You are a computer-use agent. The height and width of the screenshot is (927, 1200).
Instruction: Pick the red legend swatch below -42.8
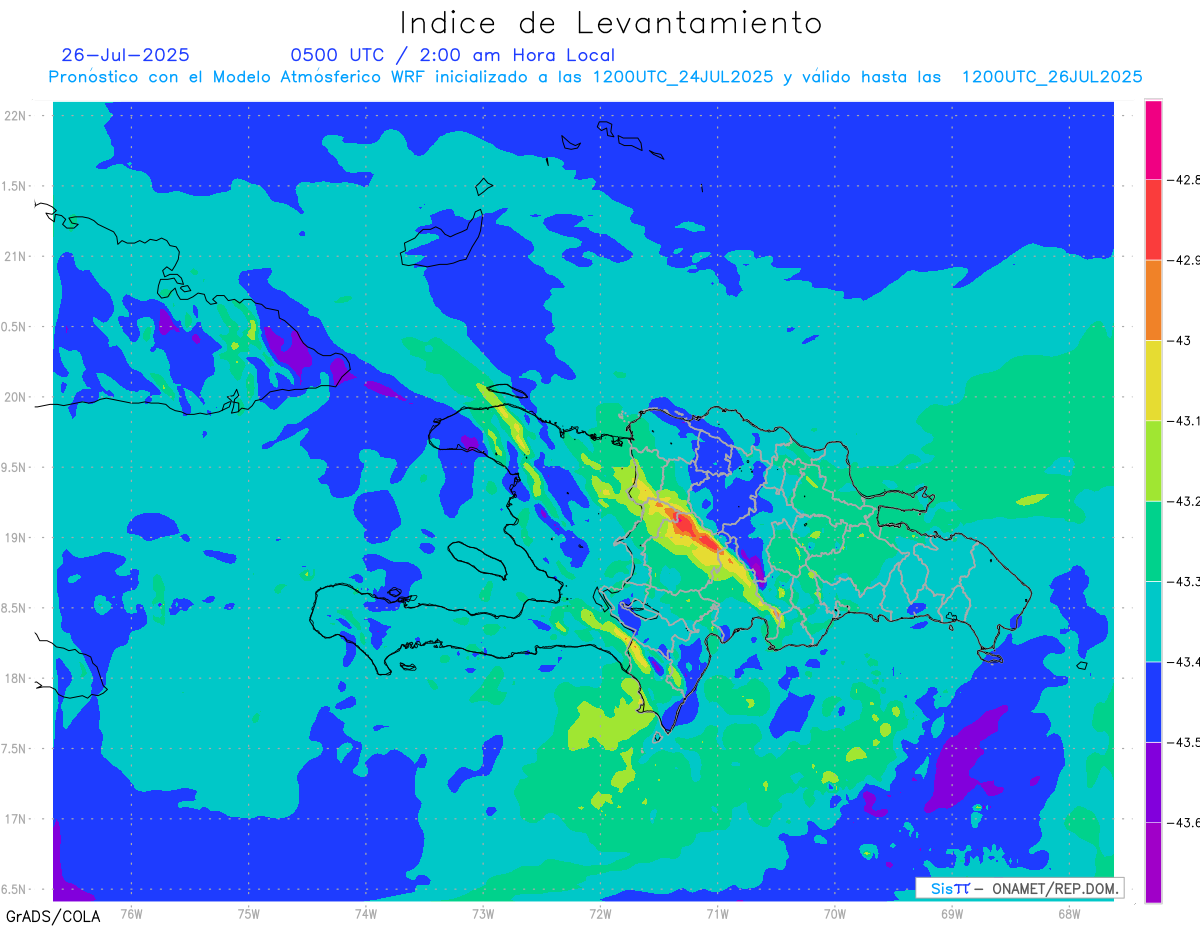1153,220
